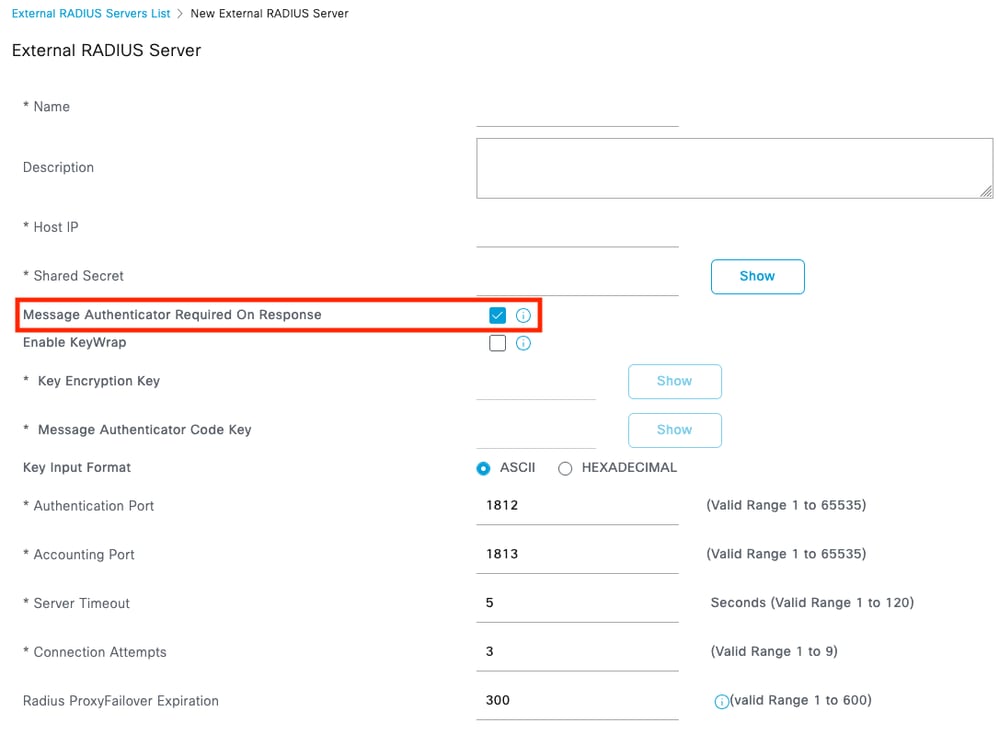
Task: Select ASCII key input format
Action: [484, 468]
